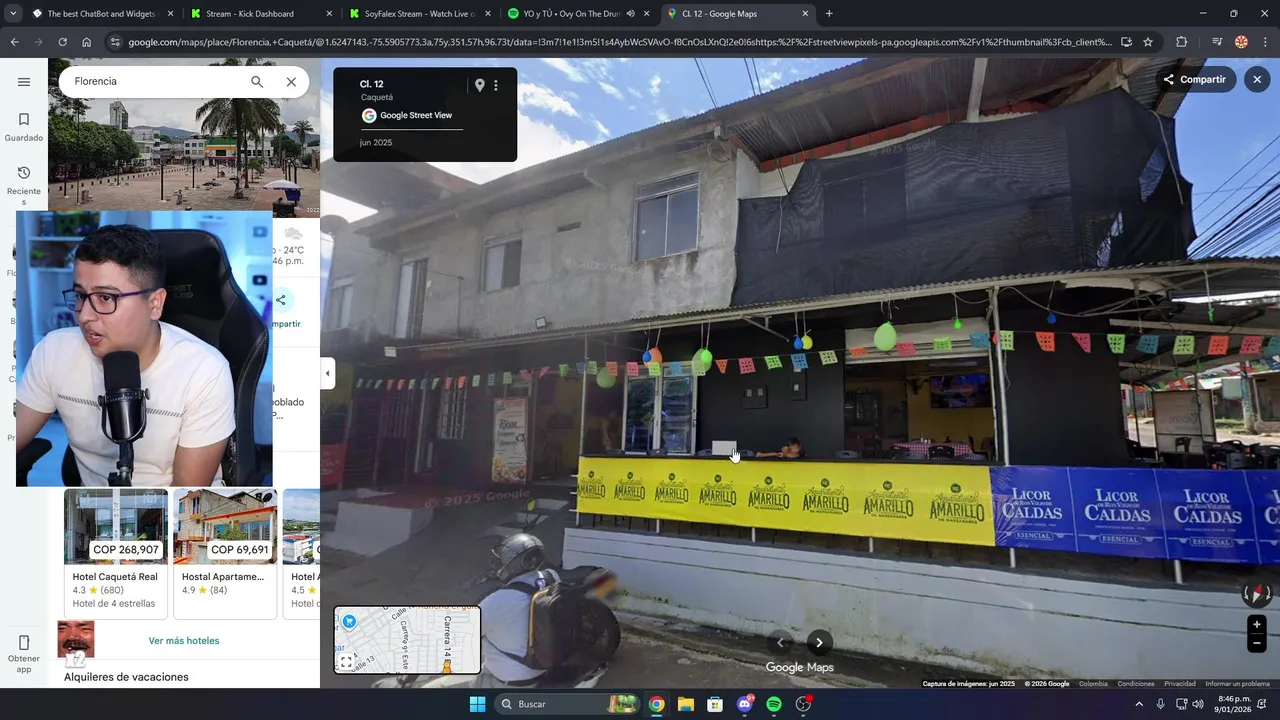Open the Chrome three-dot menu
Screen dimensions: 1280x720
tap(1265, 42)
